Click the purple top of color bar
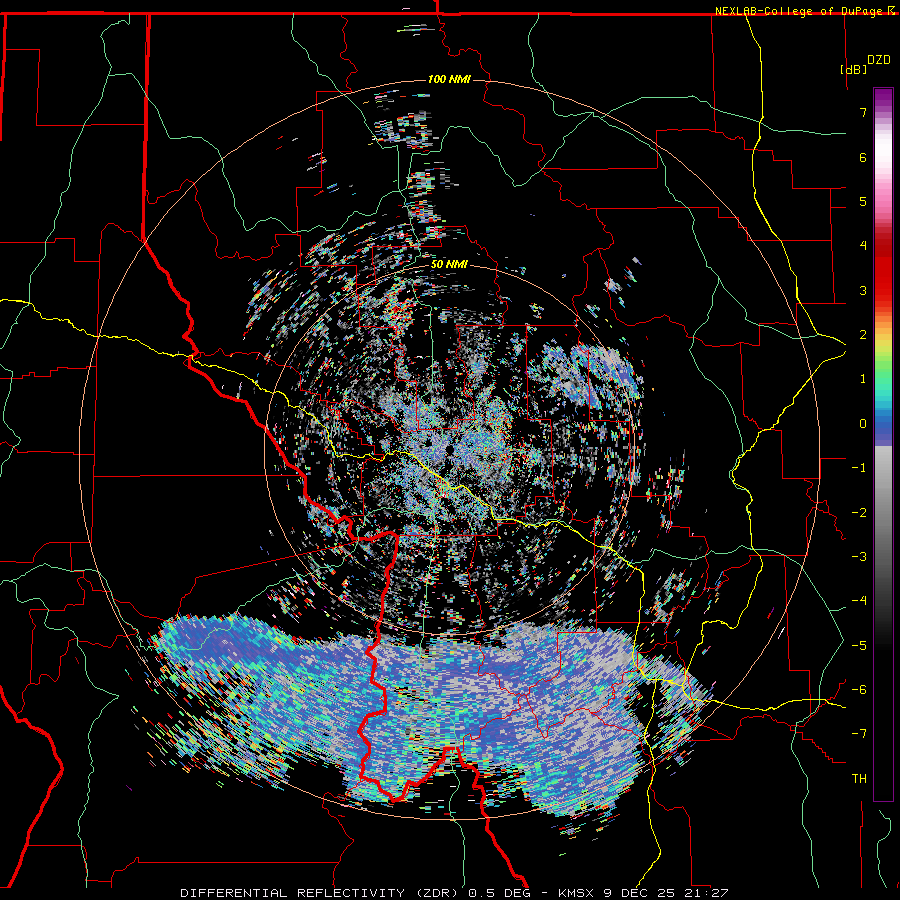This screenshot has width=900, height=900. [x=883, y=98]
